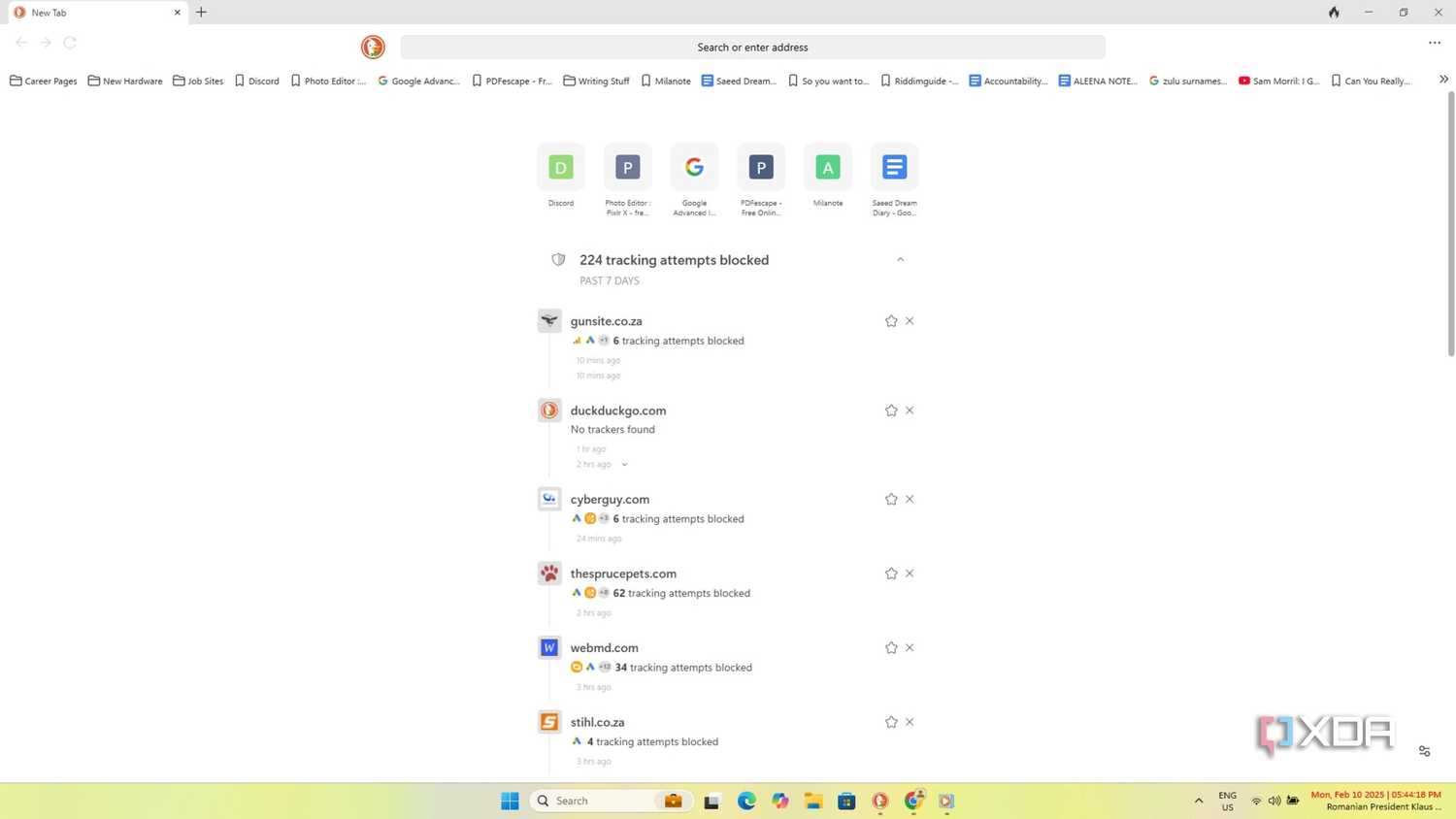Open the Writing Stuff bookmarks folder
Viewport: 1456px width, 819px height.
[596, 81]
